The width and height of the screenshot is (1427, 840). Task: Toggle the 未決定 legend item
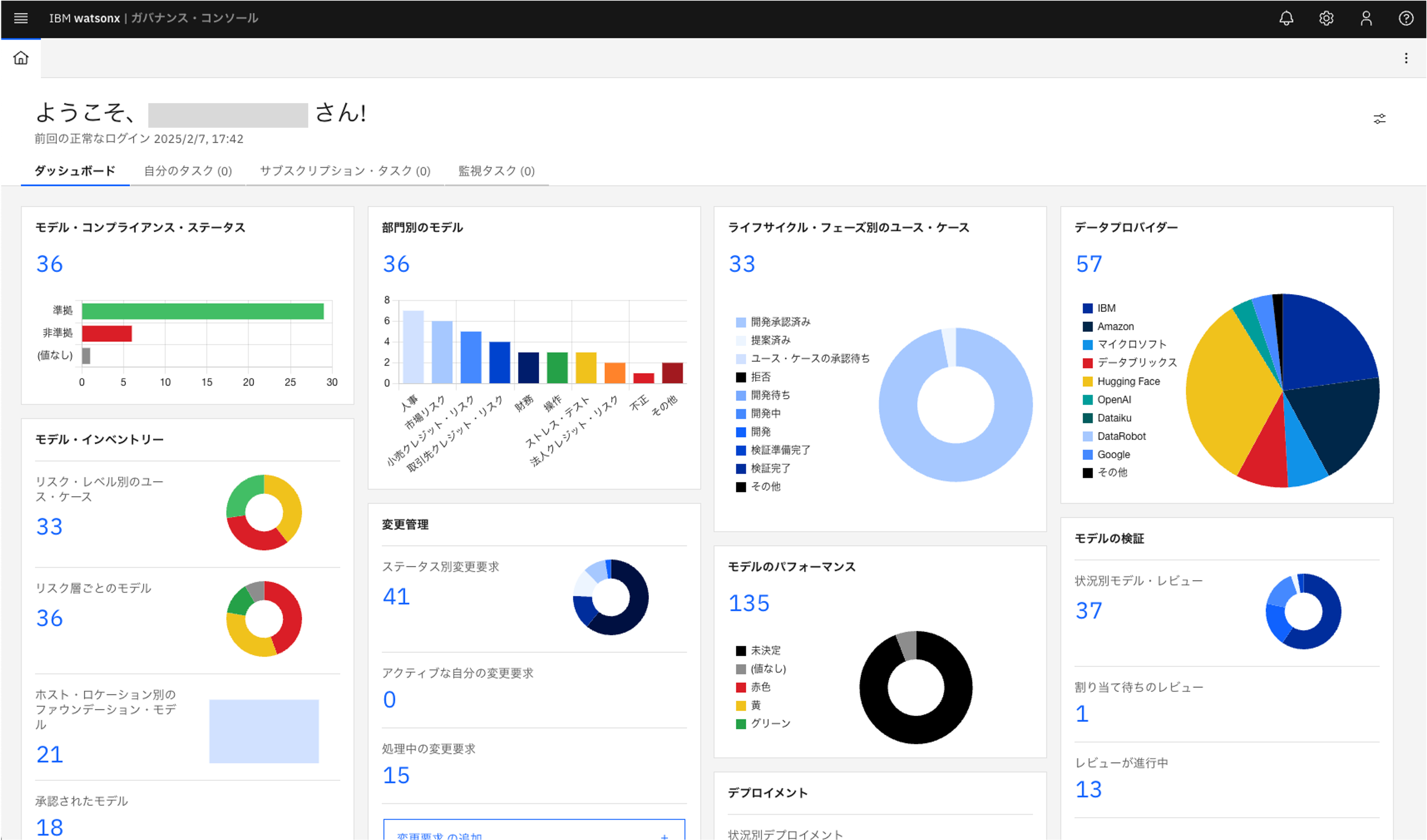765,650
